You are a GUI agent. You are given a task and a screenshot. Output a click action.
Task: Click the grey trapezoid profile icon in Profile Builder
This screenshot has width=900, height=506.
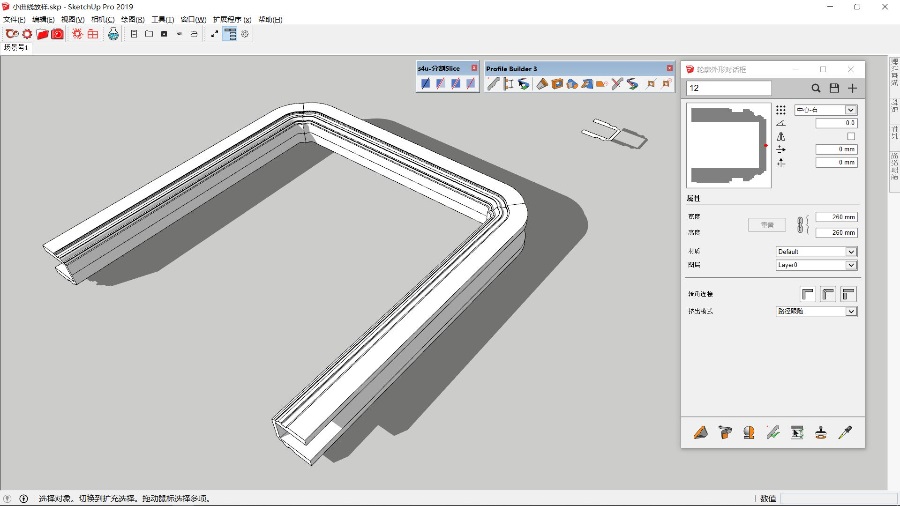(x=542, y=84)
